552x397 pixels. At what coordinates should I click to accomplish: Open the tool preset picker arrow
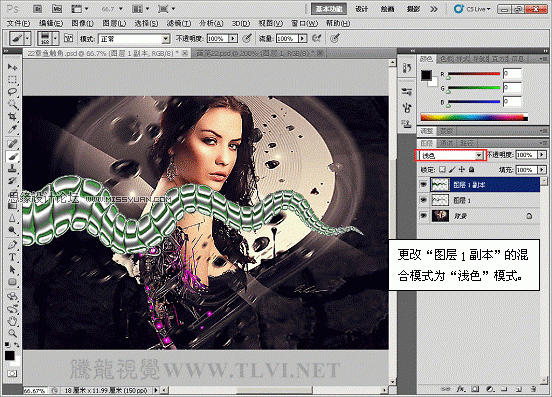(27, 38)
